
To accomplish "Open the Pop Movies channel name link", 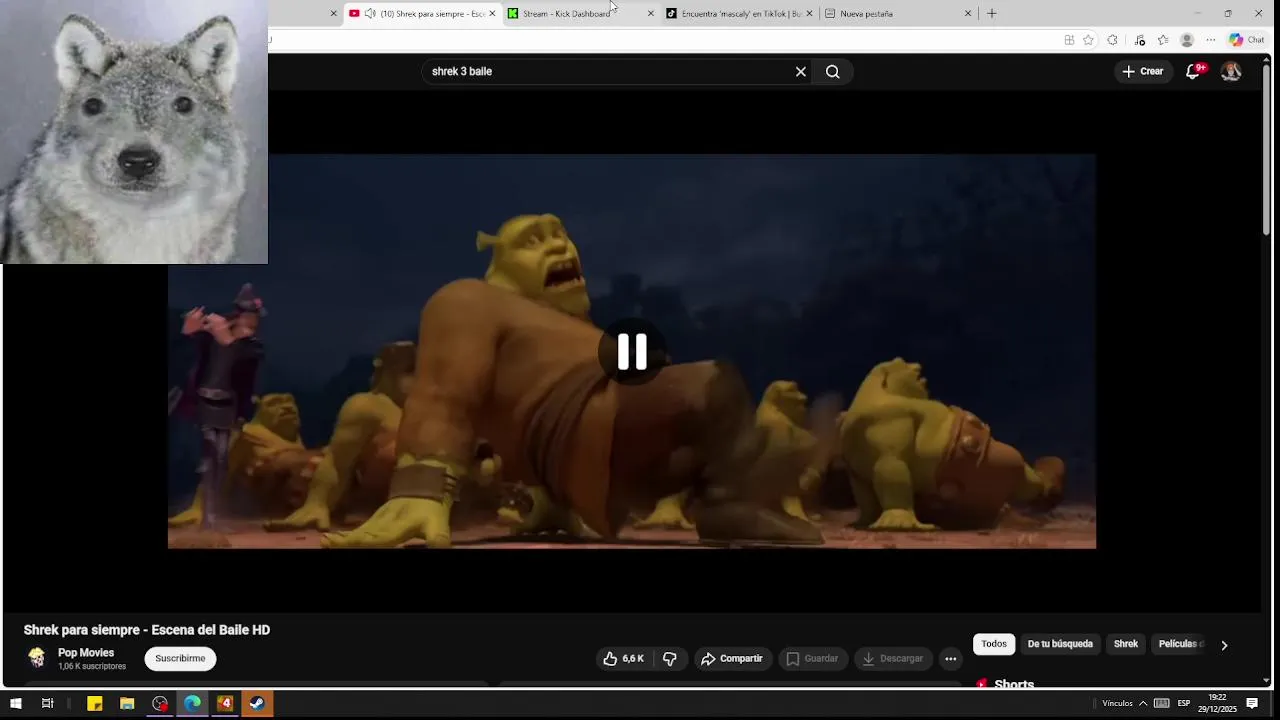I will 86,652.
